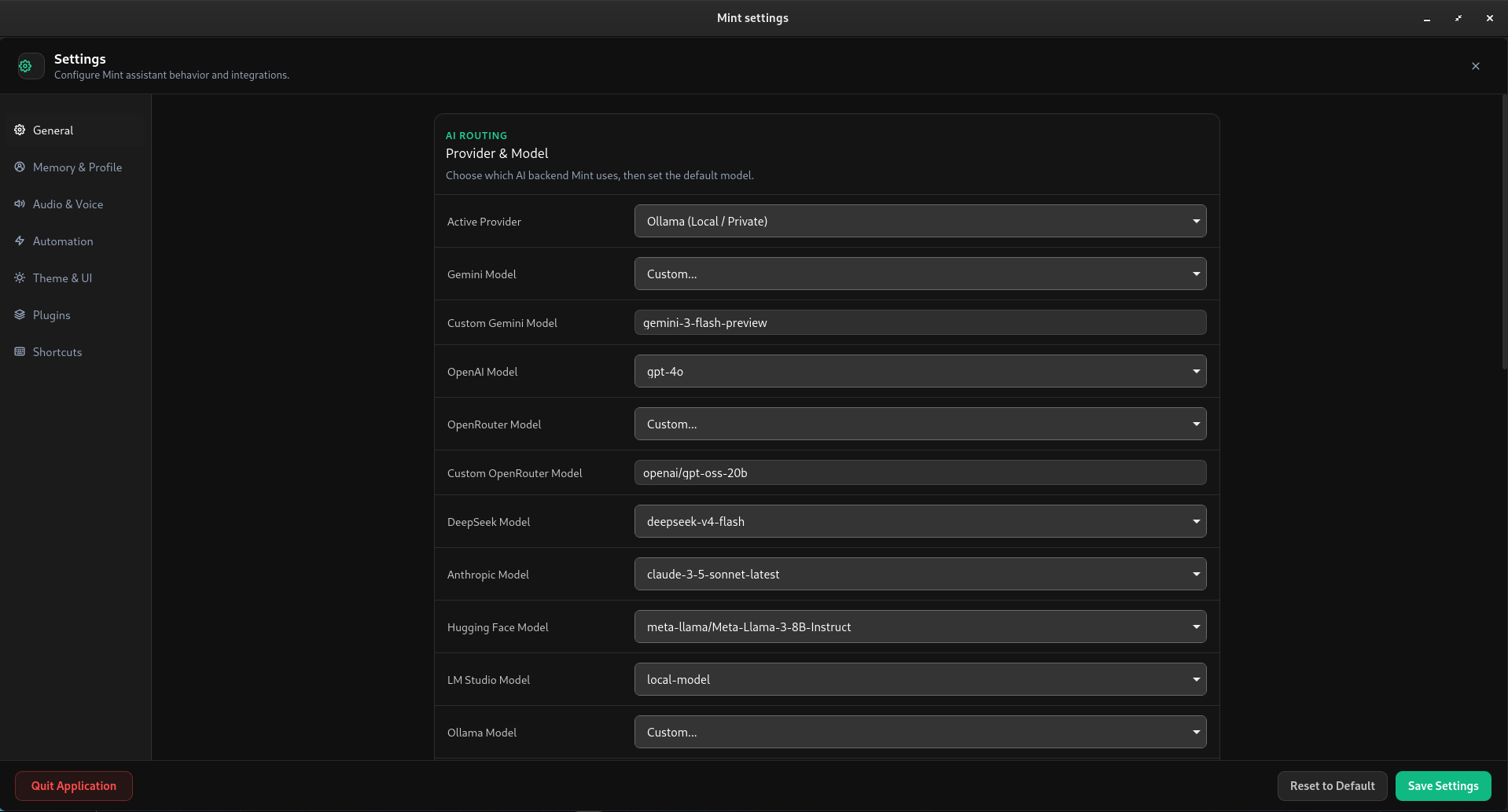The image size is (1508, 812).
Task: Click the 'AI ROUTING' section label
Action: (476, 135)
